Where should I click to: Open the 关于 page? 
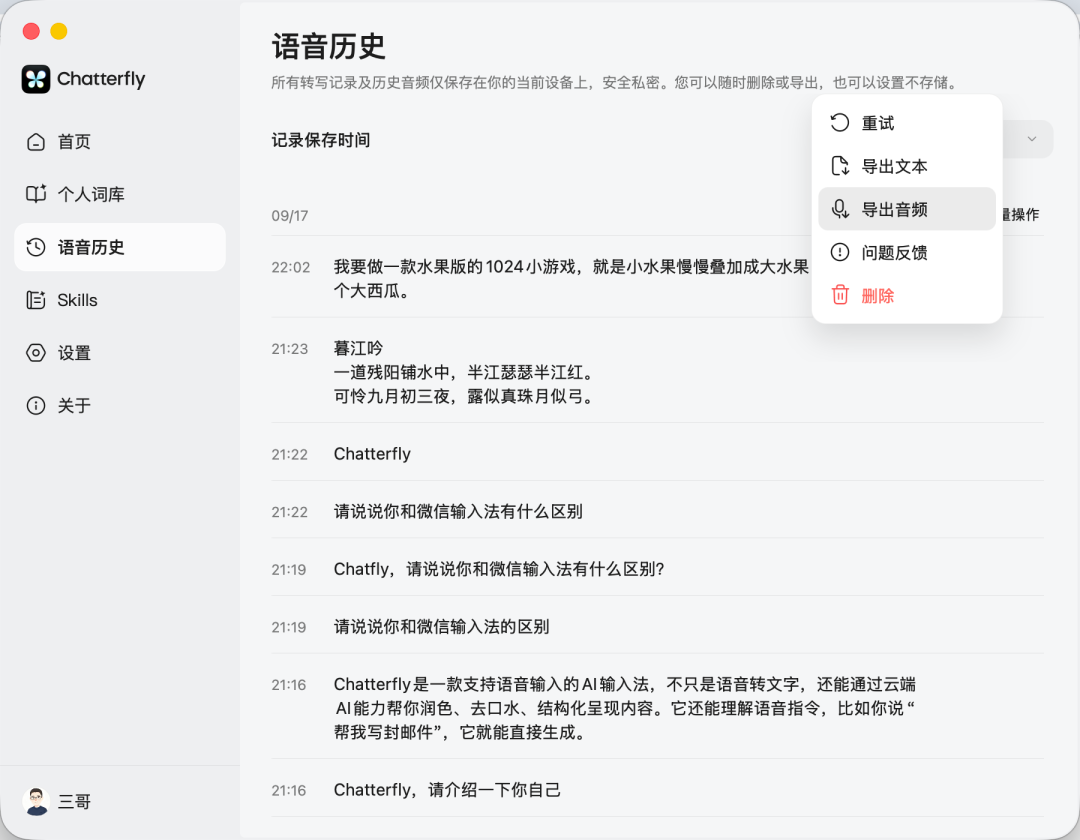coord(120,406)
